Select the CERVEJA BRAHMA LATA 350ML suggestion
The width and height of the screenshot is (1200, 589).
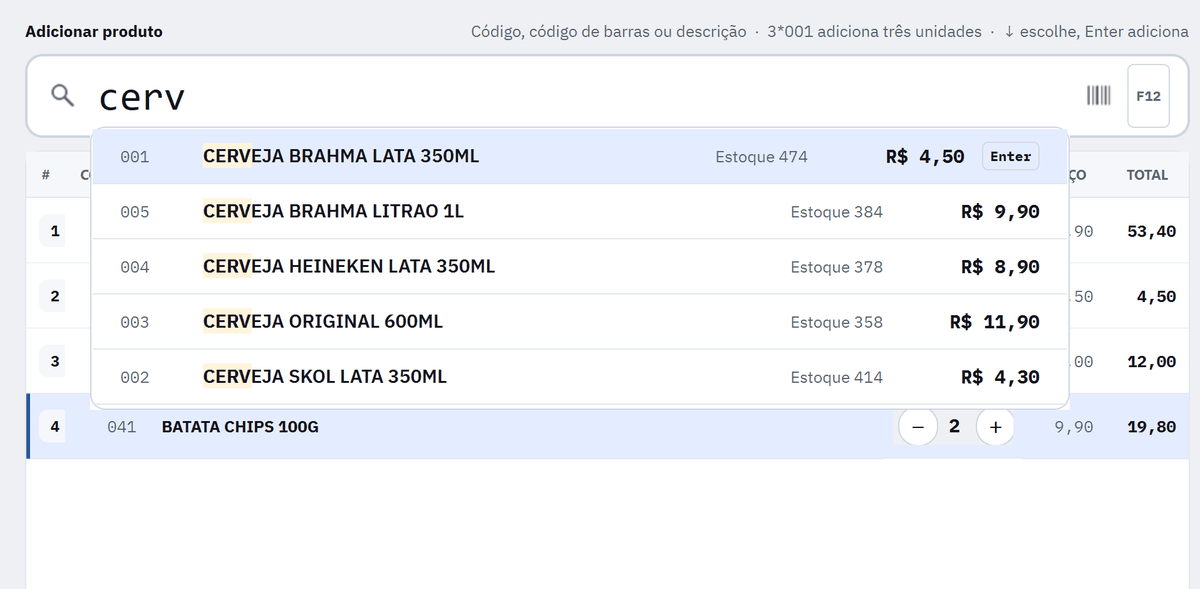tap(580, 156)
